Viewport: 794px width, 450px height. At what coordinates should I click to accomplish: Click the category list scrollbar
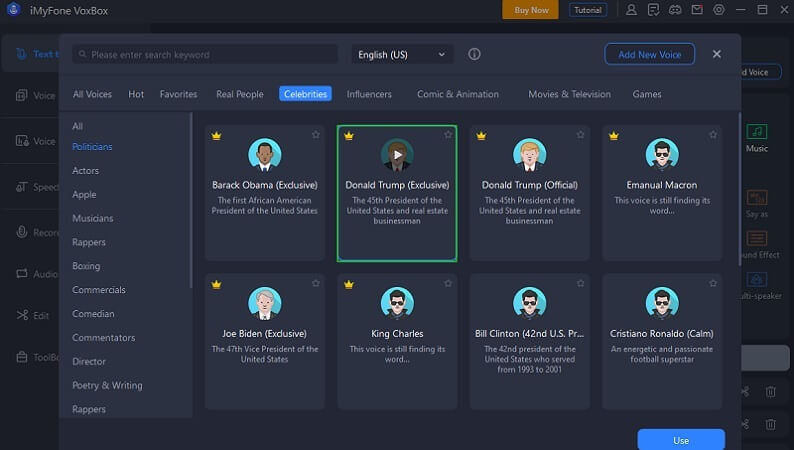tap(191, 200)
